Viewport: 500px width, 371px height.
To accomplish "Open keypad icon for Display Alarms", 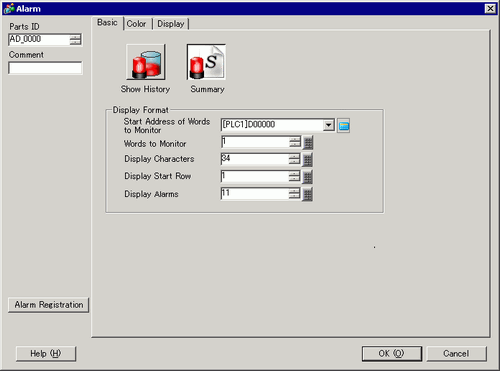I will tap(308, 194).
